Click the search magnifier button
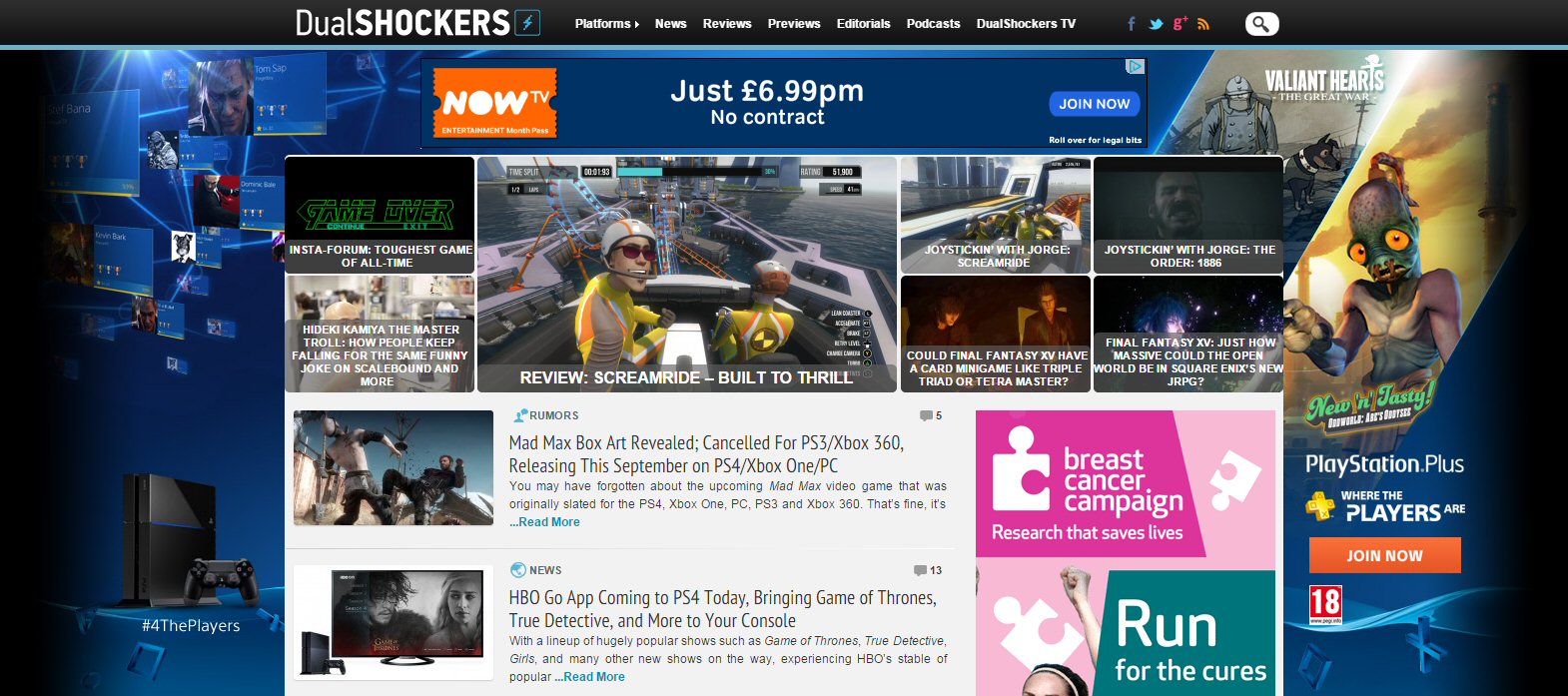Screen dimensions: 1568x696 click(x=1261, y=24)
